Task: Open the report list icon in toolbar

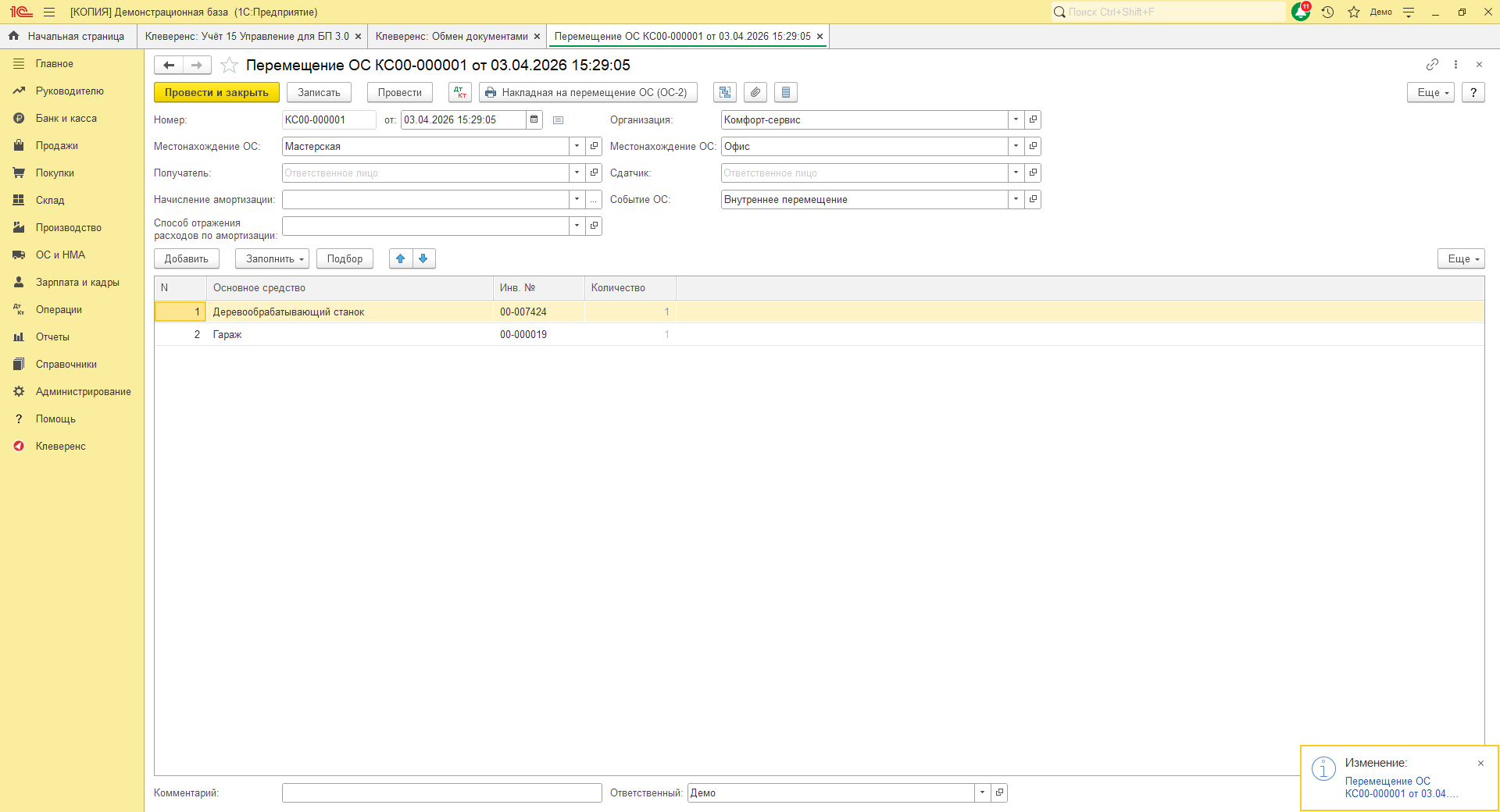Action: tap(786, 92)
